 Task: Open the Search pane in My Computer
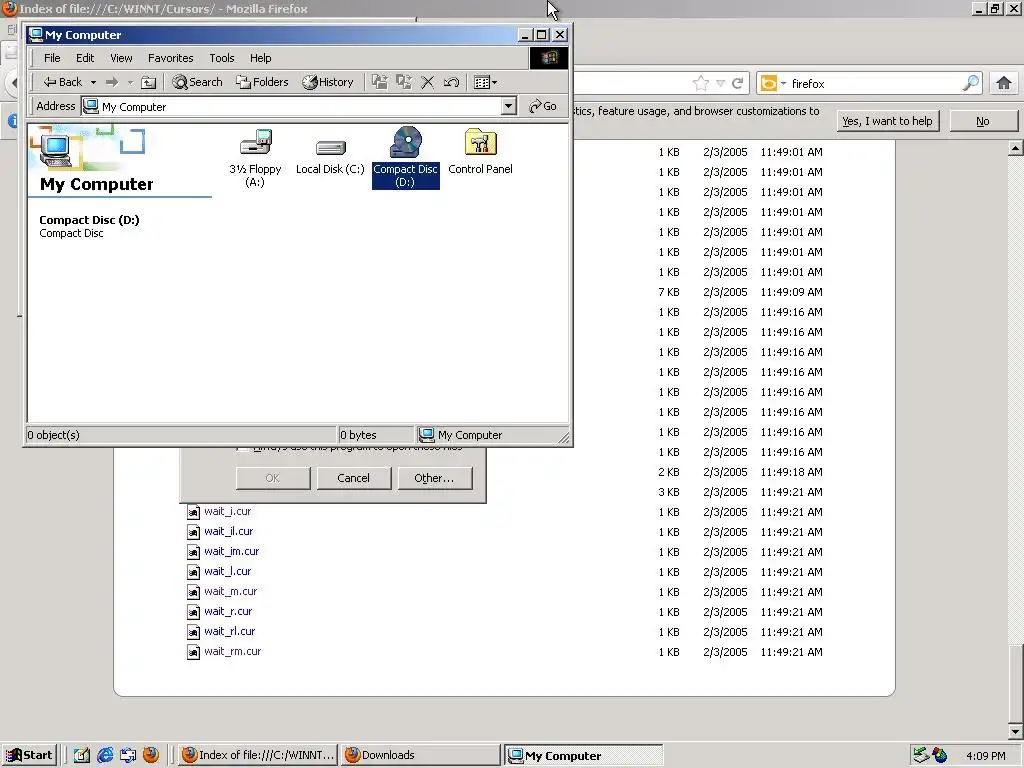pyautogui.click(x=197, y=82)
